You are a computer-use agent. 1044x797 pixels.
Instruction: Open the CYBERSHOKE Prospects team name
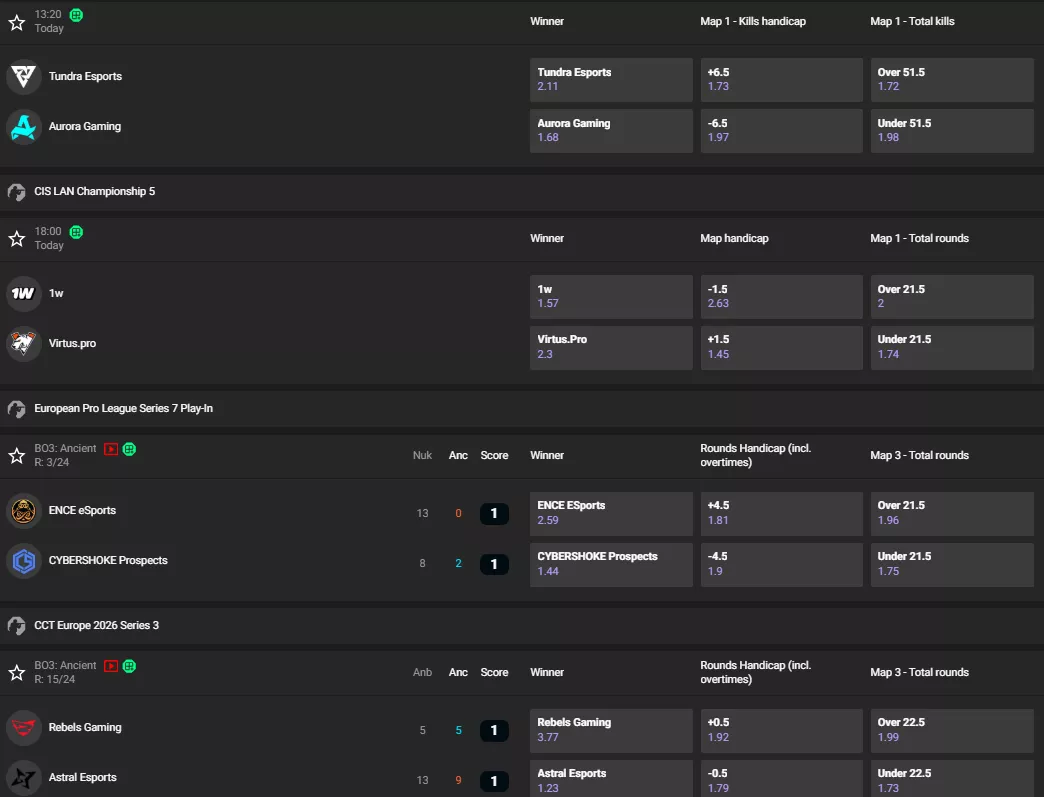(108, 561)
